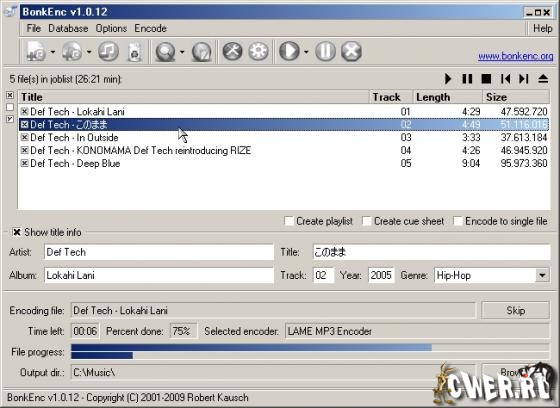Click the add audio files toolbar icon
560x408 pixels.
[36, 52]
